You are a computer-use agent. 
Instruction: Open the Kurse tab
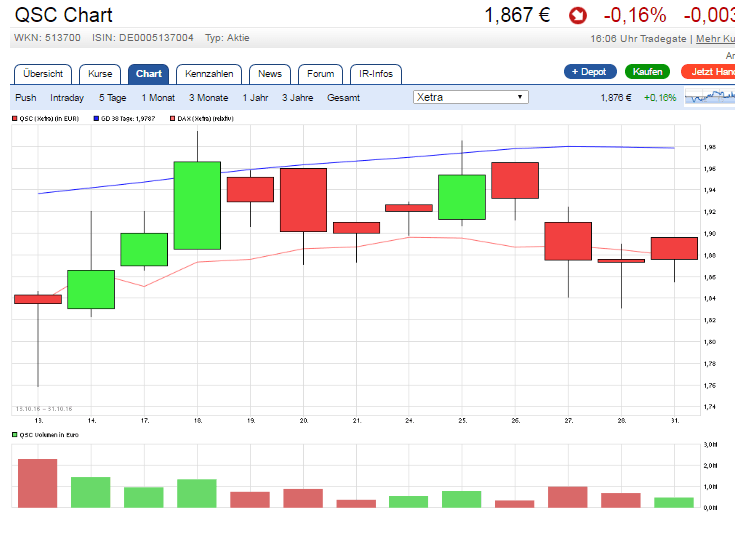(100, 74)
